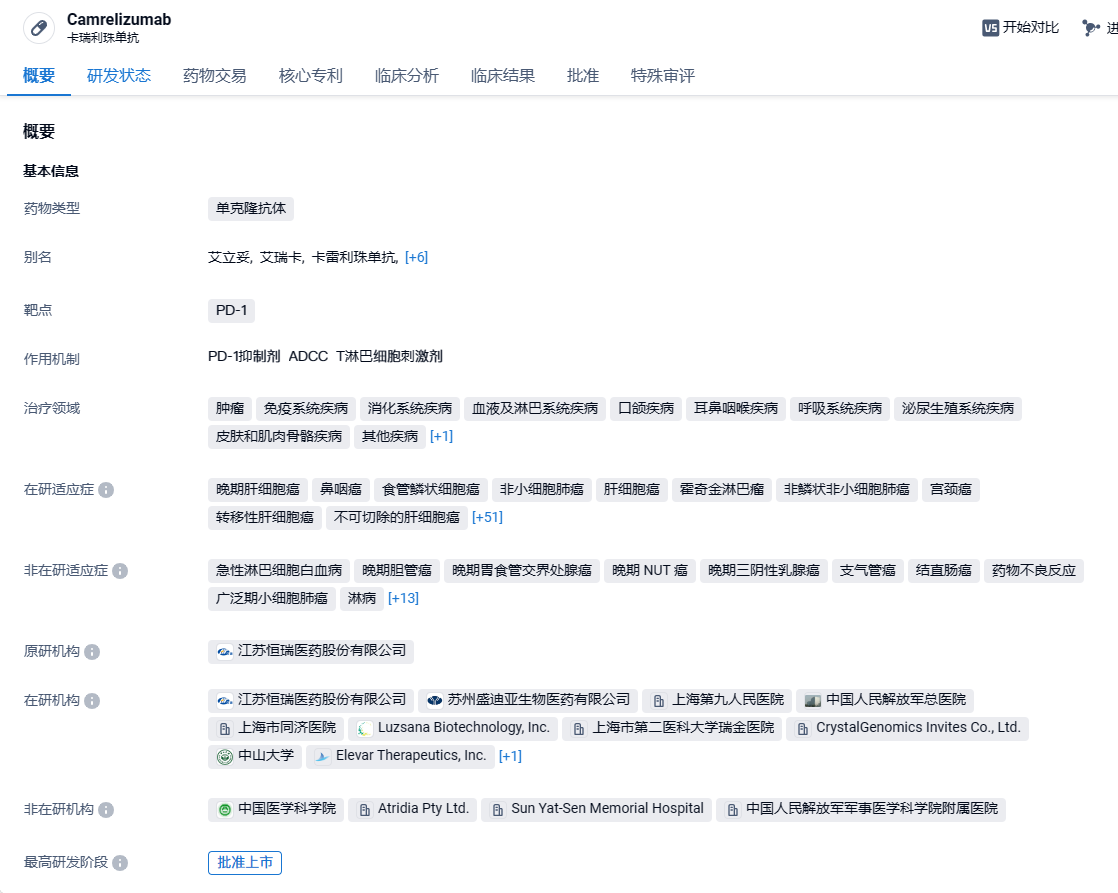Open info tooltip next to 在研机构
1118x893 pixels.
coord(92,701)
